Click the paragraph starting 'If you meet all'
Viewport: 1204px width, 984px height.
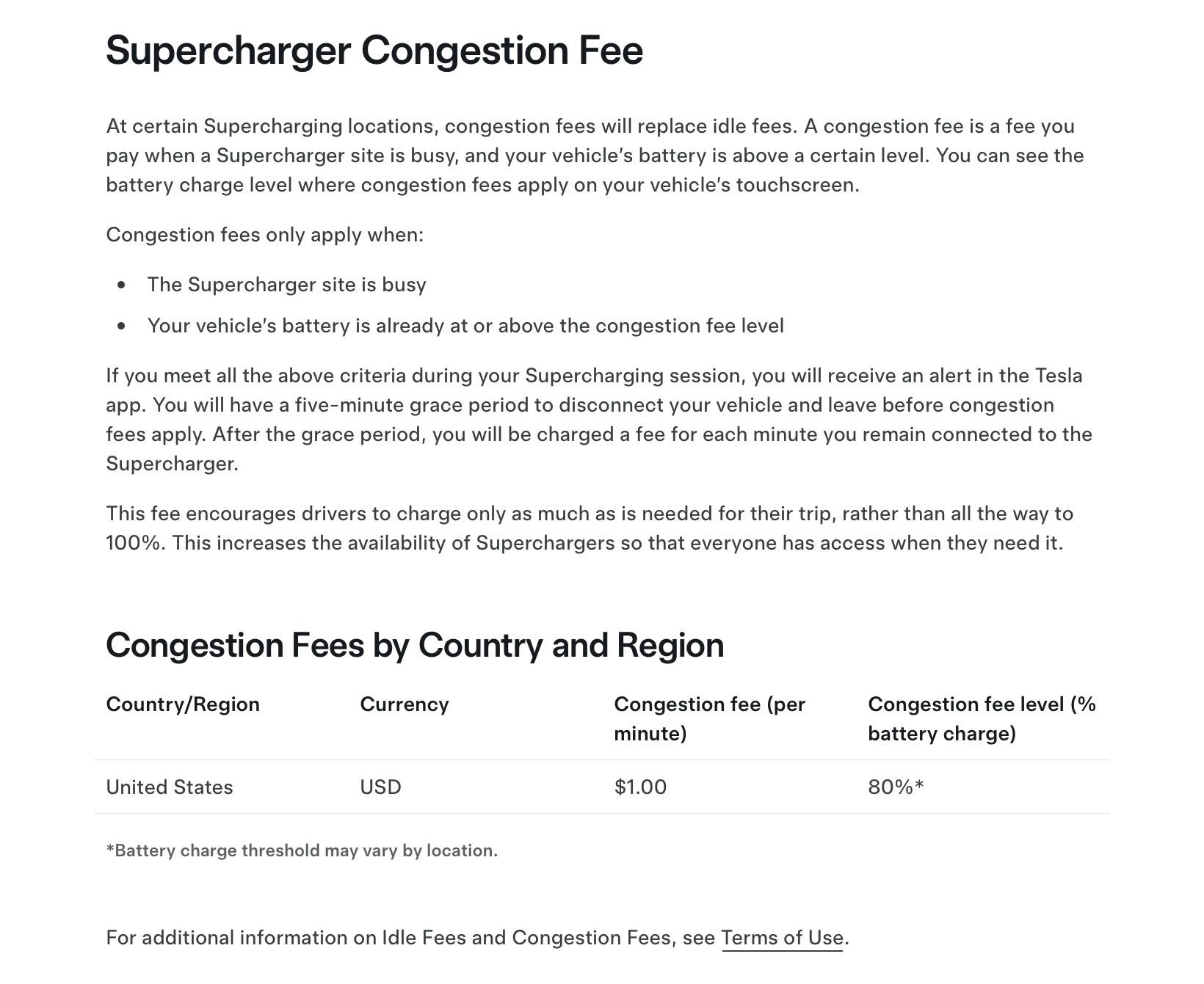(598, 419)
